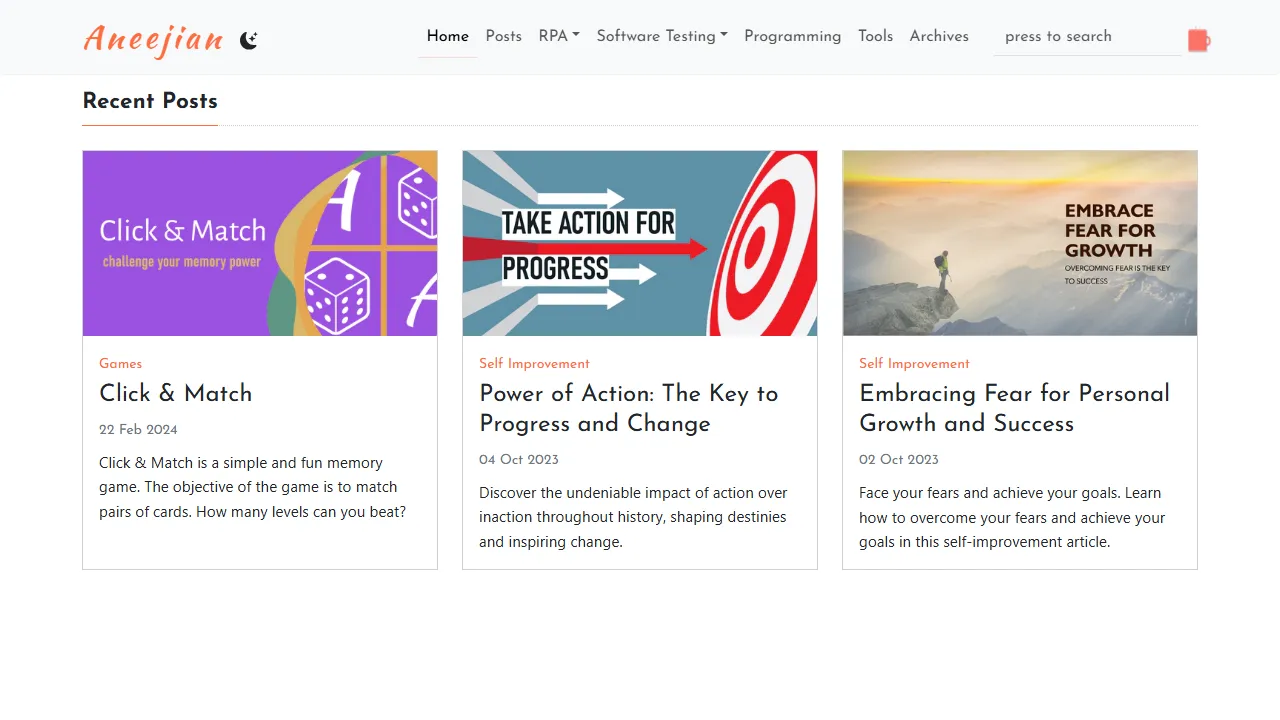Click the red coffee mug icon

coord(1198,40)
